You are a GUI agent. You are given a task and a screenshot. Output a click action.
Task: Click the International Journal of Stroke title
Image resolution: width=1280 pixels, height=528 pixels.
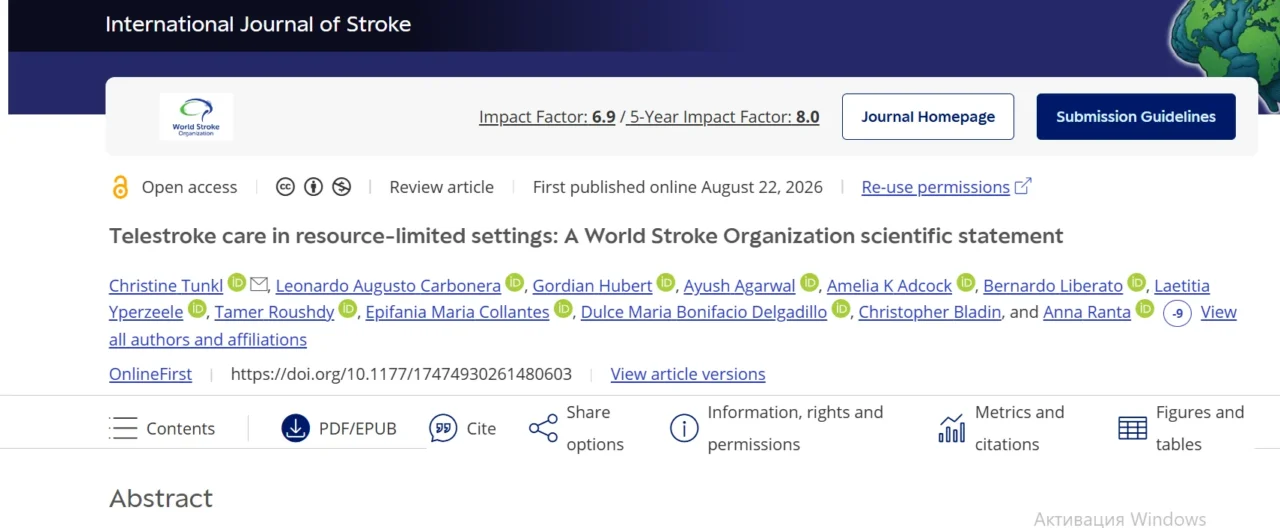[x=258, y=24]
